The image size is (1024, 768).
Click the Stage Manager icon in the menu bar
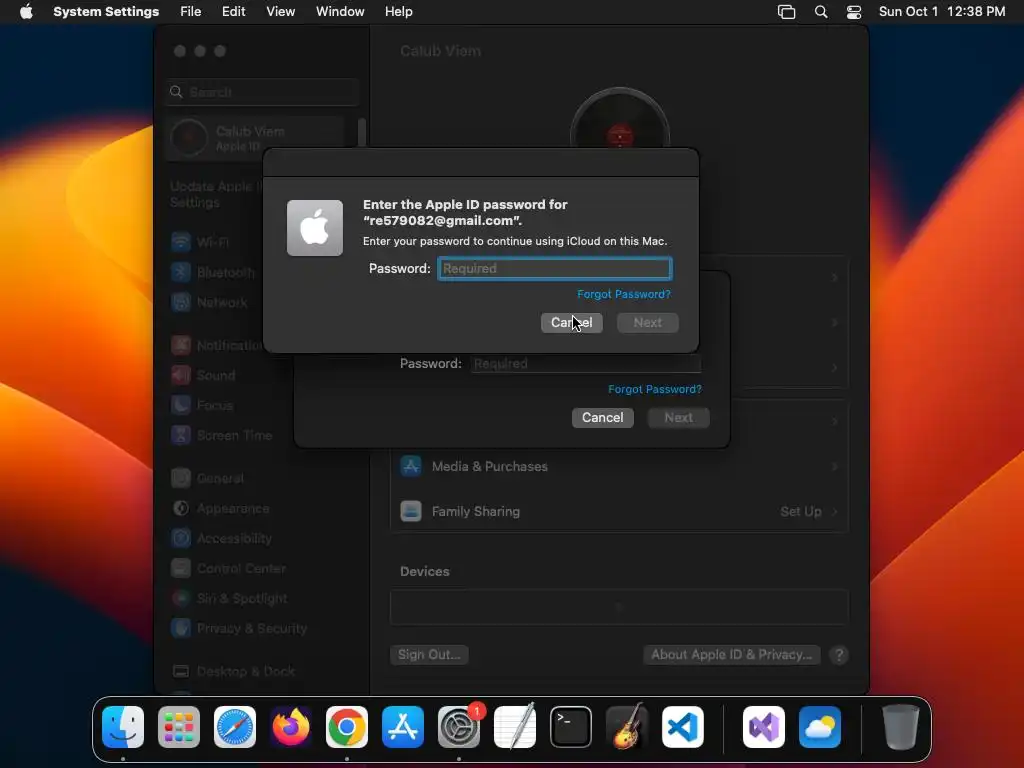click(786, 12)
